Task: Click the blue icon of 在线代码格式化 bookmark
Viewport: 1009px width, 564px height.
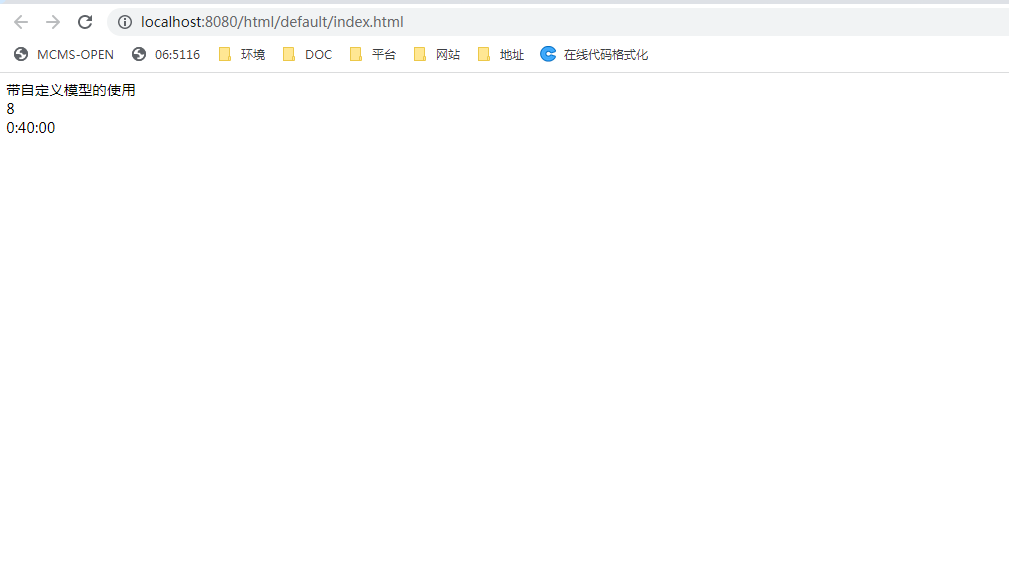Action: pos(548,54)
